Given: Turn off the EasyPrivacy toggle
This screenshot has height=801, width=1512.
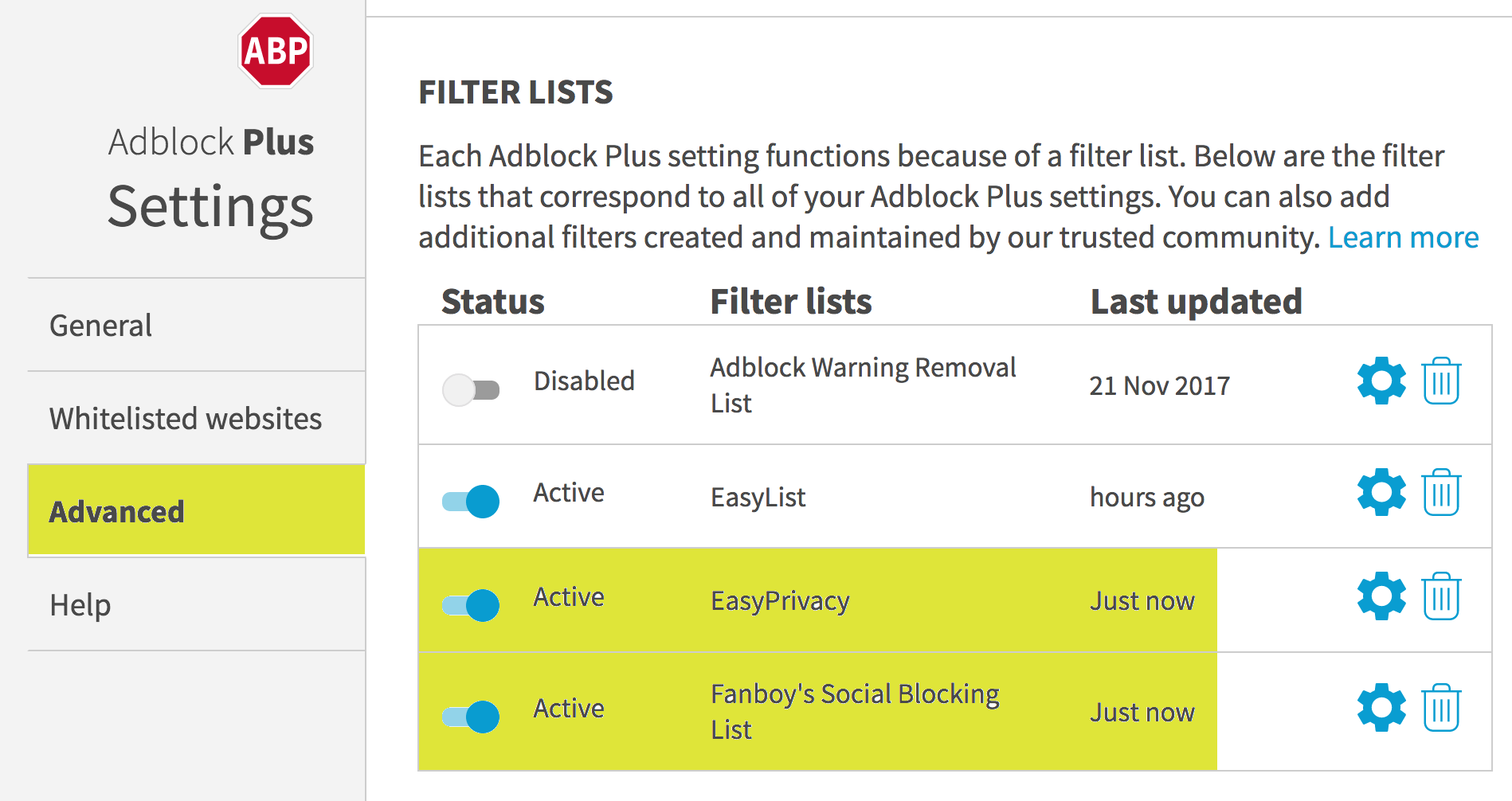Looking at the screenshot, I should click(x=471, y=605).
